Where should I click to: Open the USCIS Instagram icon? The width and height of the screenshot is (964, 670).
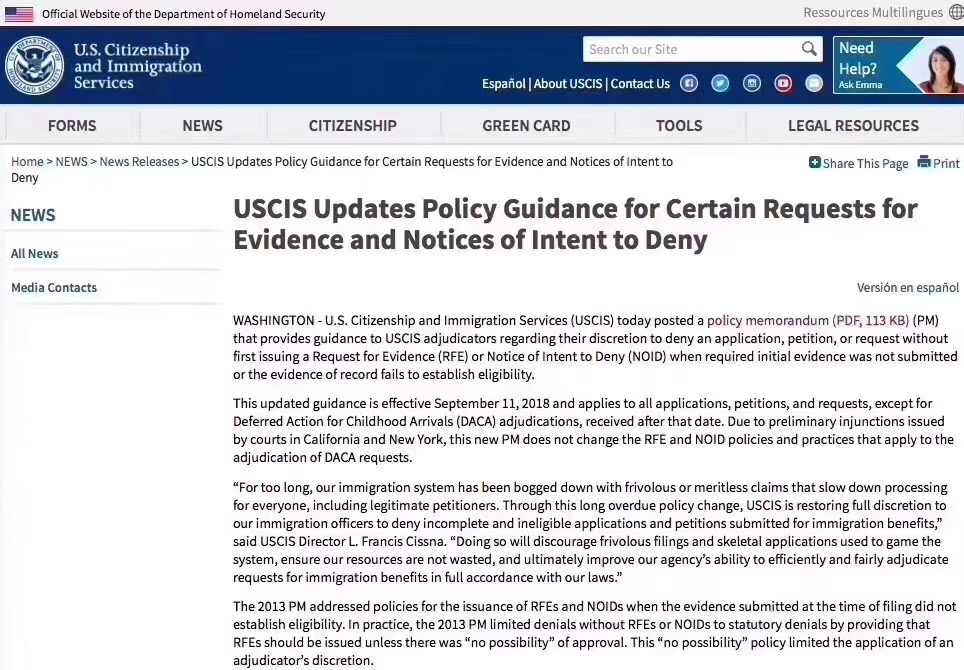(752, 83)
